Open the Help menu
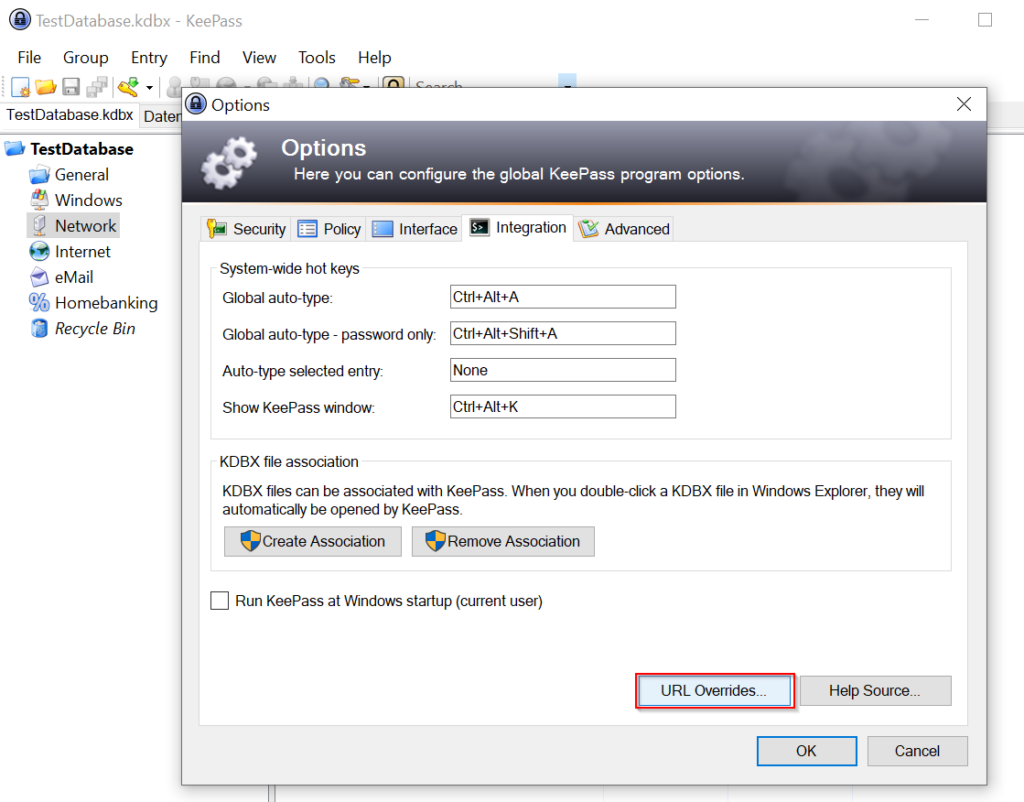The width and height of the screenshot is (1024, 802). (x=374, y=57)
